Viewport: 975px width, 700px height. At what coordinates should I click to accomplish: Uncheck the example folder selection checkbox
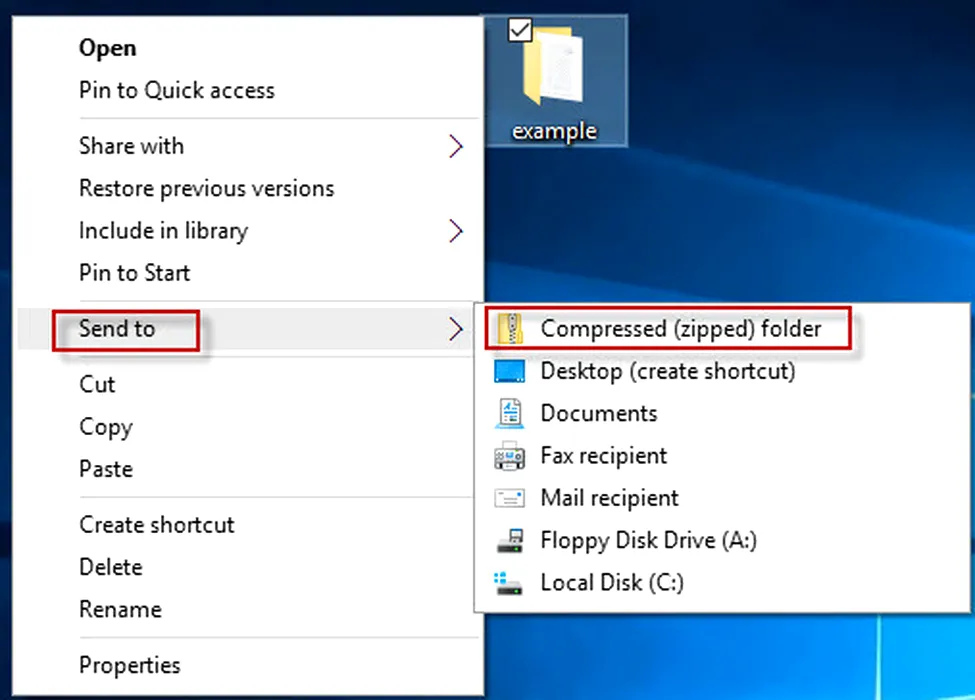(520, 30)
